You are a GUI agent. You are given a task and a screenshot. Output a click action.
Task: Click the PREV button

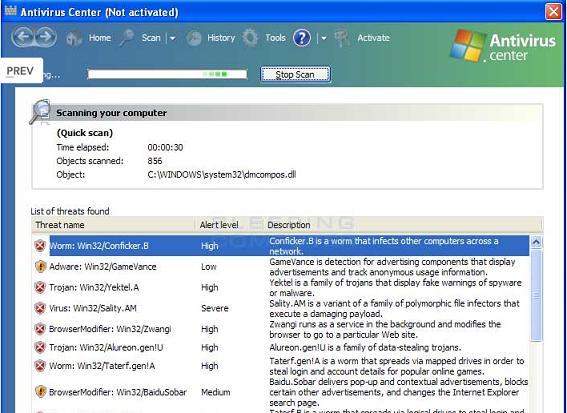pyautogui.click(x=20, y=71)
